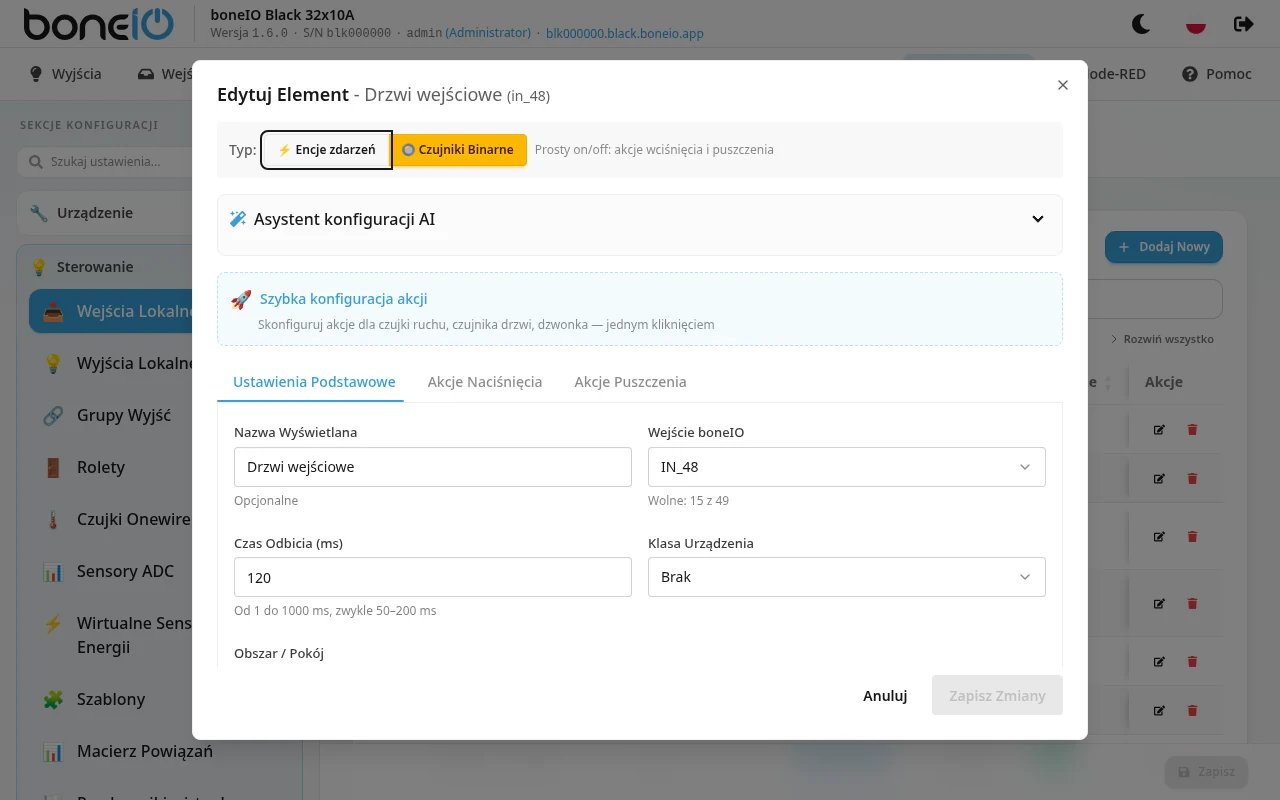Open the Wyjścia top menu item
This screenshot has height=800, width=1280.
pos(66,74)
